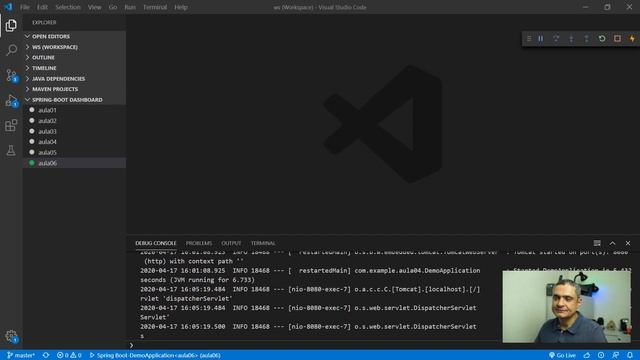Image resolution: width=640 pixels, height=360 pixels.
Task: Open errors and warnings count
Action: pyautogui.click(x=69, y=356)
